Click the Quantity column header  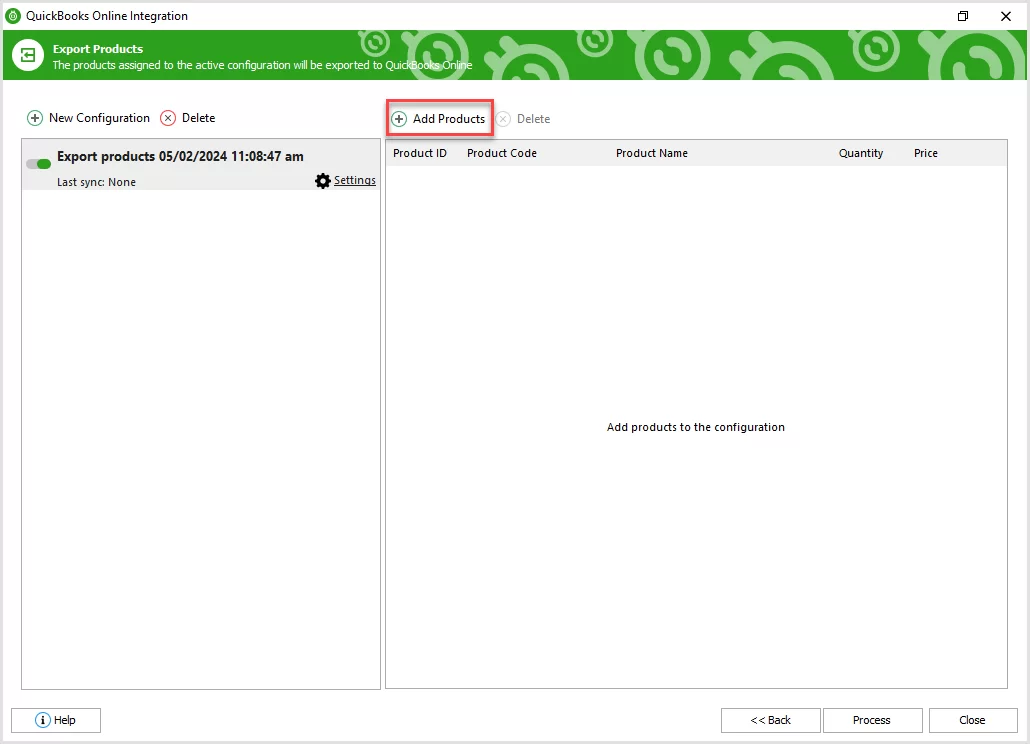pyautogui.click(x=861, y=153)
